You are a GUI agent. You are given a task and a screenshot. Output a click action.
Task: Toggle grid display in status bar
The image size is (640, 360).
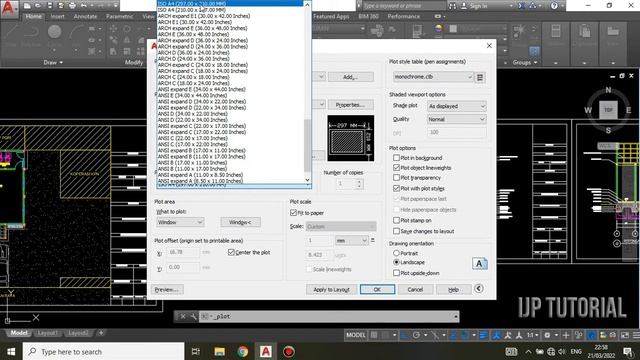374,335
